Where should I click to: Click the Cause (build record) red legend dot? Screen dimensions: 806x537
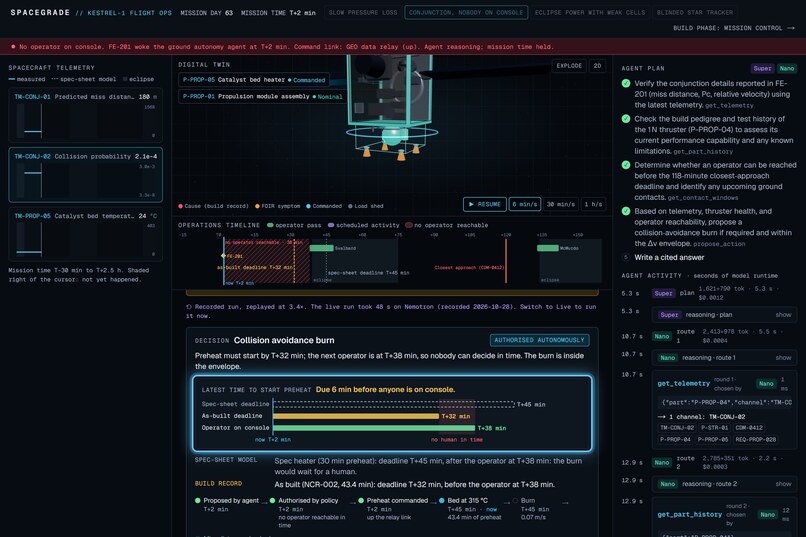pyautogui.click(x=180, y=206)
